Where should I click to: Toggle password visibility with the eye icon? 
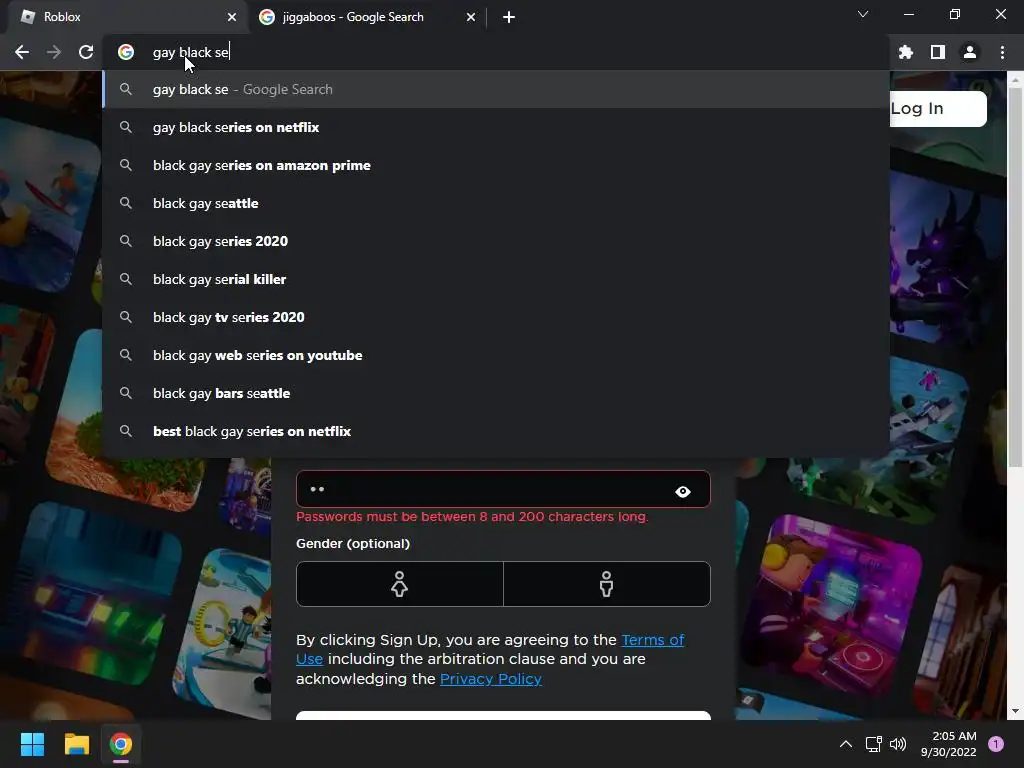[x=682, y=492]
